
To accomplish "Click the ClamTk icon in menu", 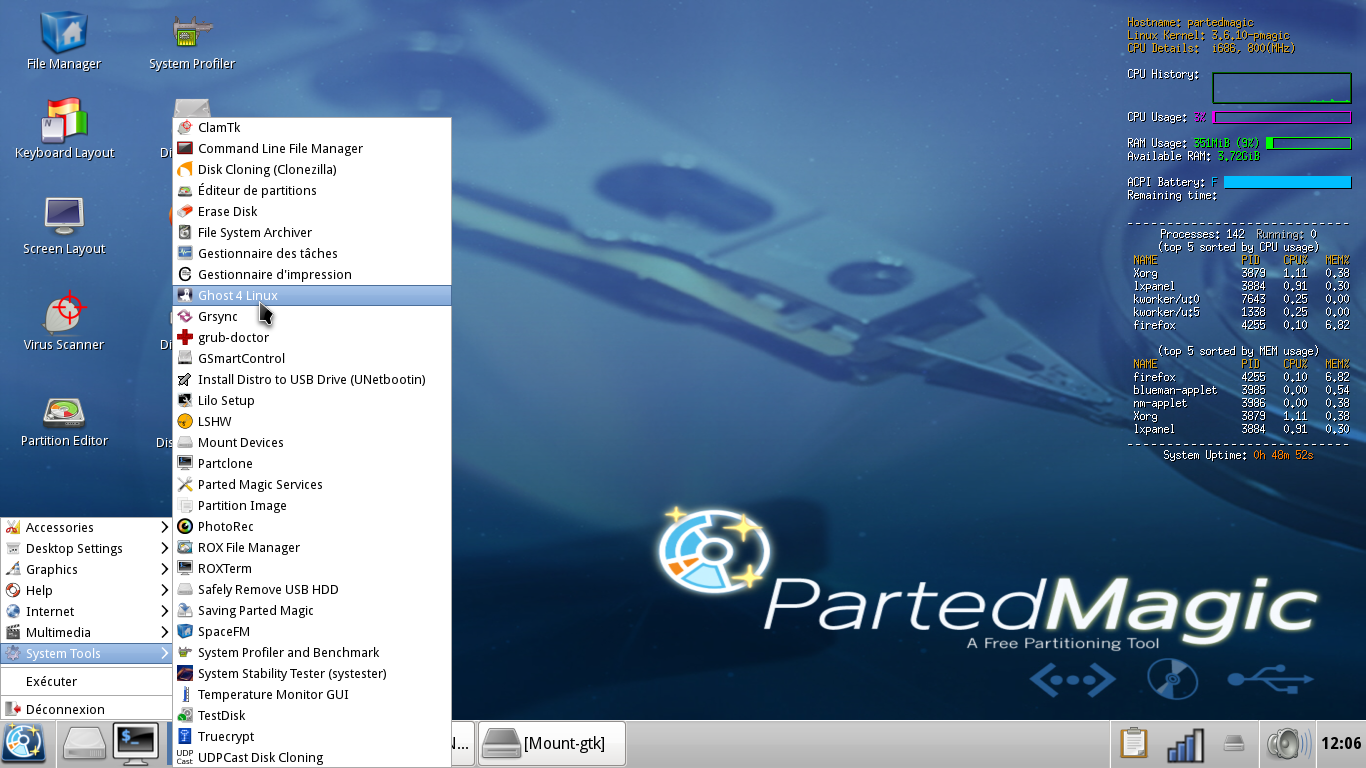I will [x=185, y=127].
